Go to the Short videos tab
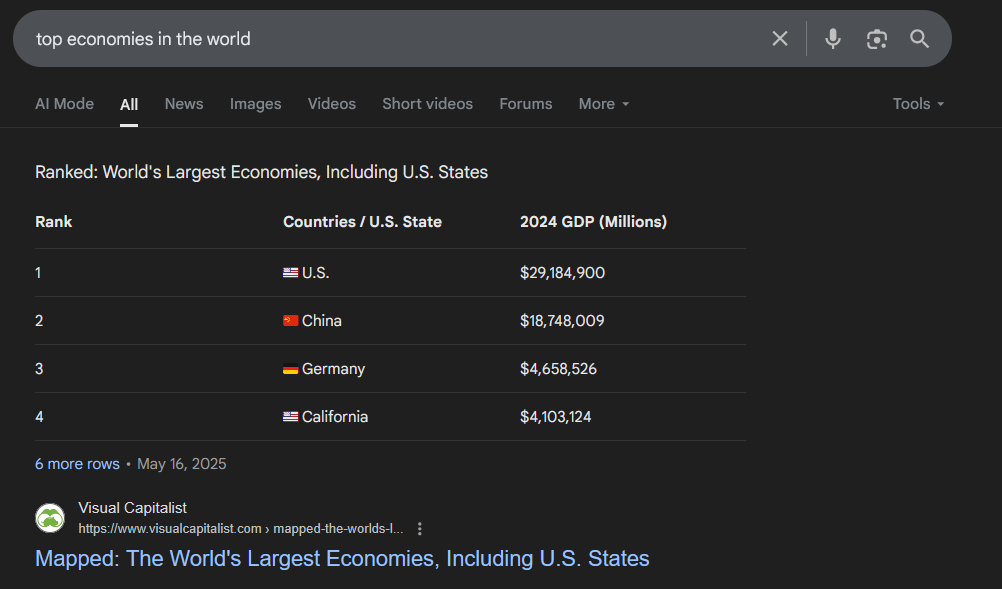The width and height of the screenshot is (1002, 589). [428, 104]
